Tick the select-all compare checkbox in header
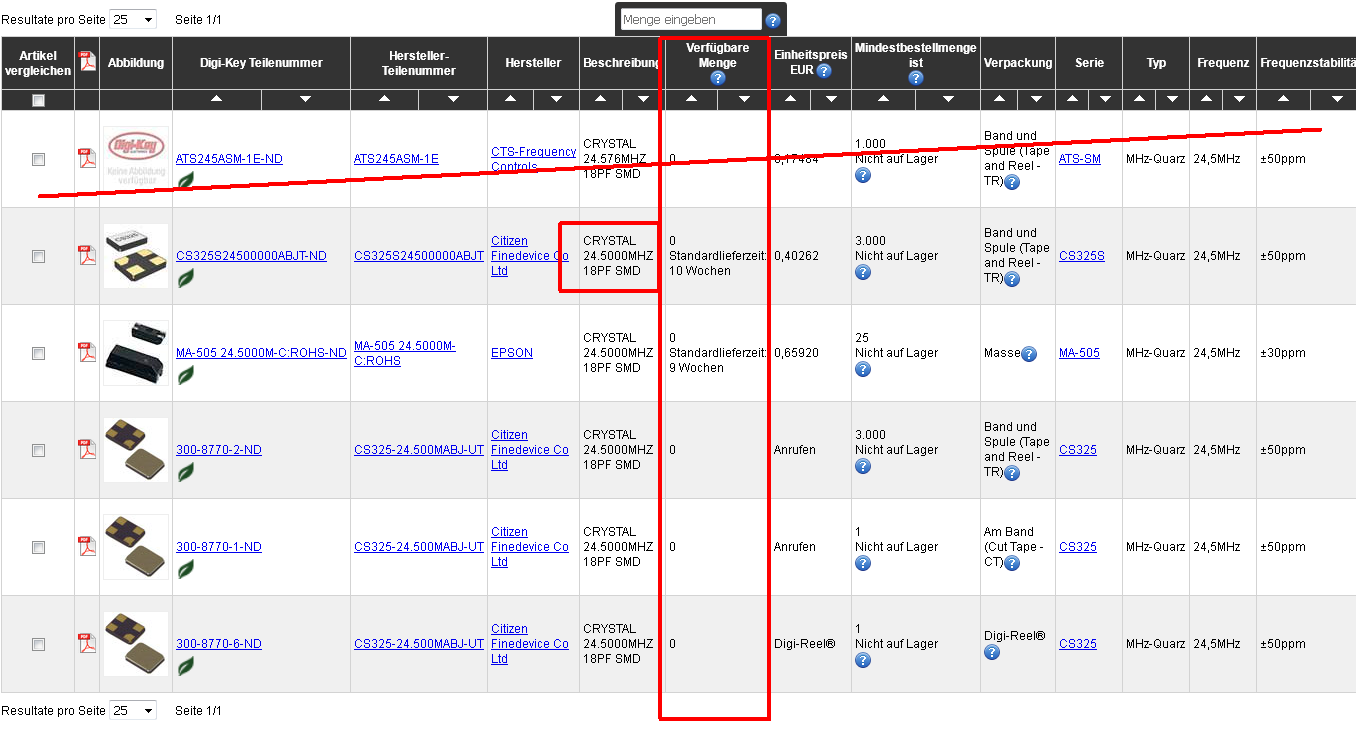The image size is (1356, 729). pyautogui.click(x=38, y=100)
